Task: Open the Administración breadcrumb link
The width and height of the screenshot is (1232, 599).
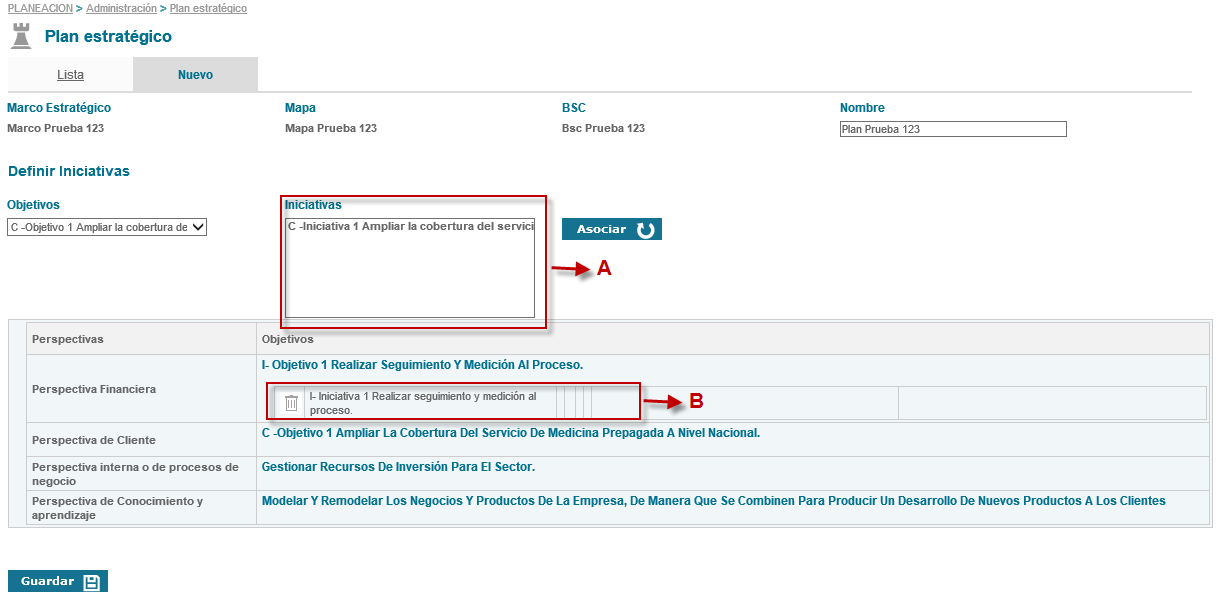Action: (121, 8)
